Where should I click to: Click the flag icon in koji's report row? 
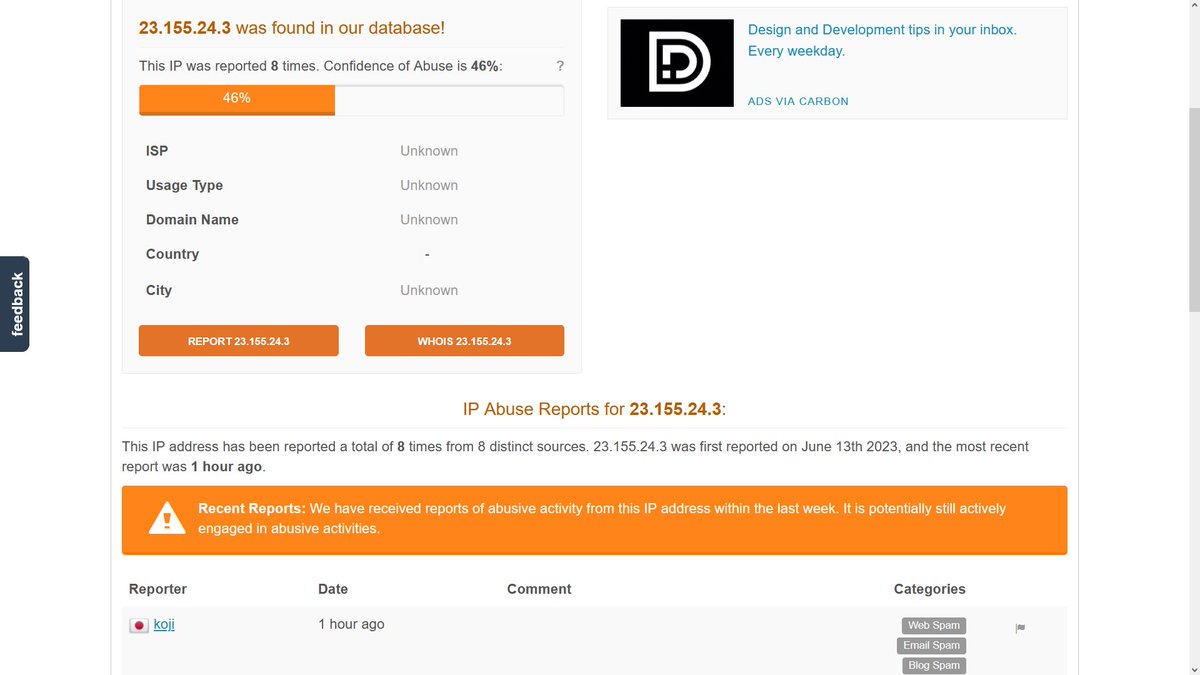(x=1020, y=628)
